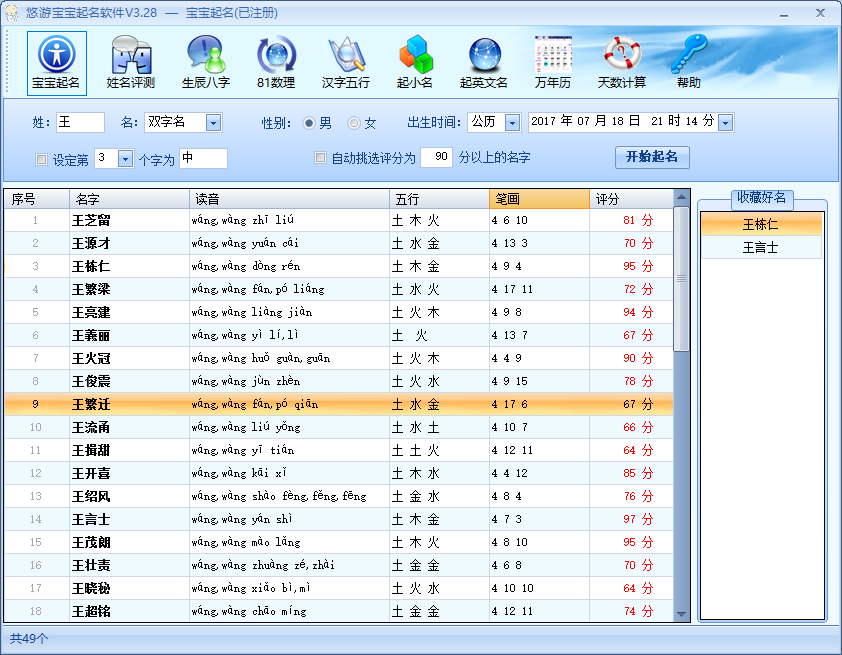842x655 pixels.
Task: Open the 万年历 calendar tool
Action: 552,60
